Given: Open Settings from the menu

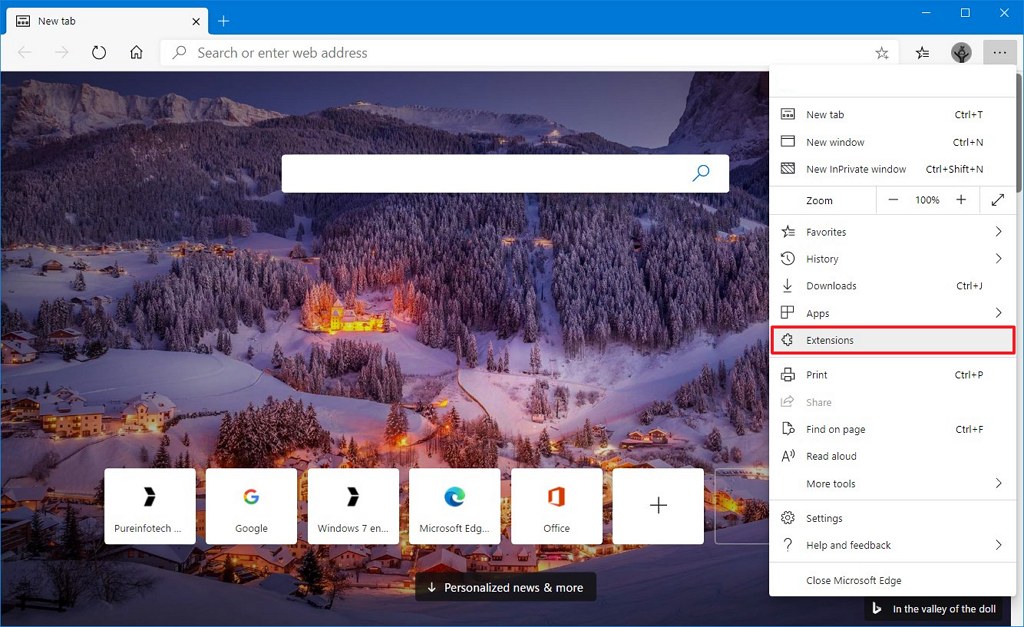Looking at the screenshot, I should pos(893,518).
